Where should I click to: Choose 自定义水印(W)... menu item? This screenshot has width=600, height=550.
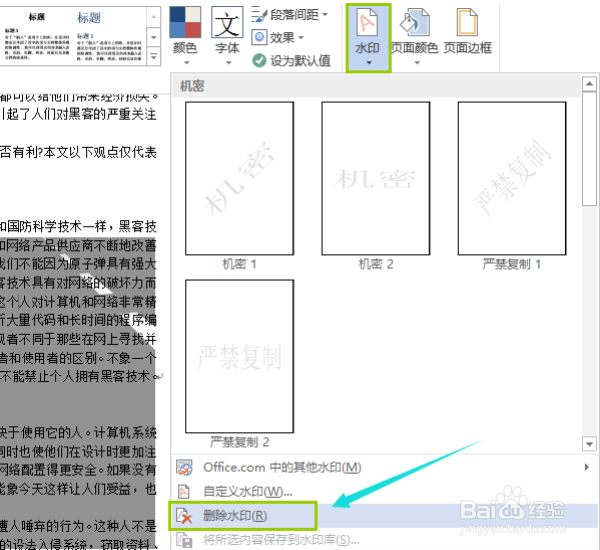point(384,491)
